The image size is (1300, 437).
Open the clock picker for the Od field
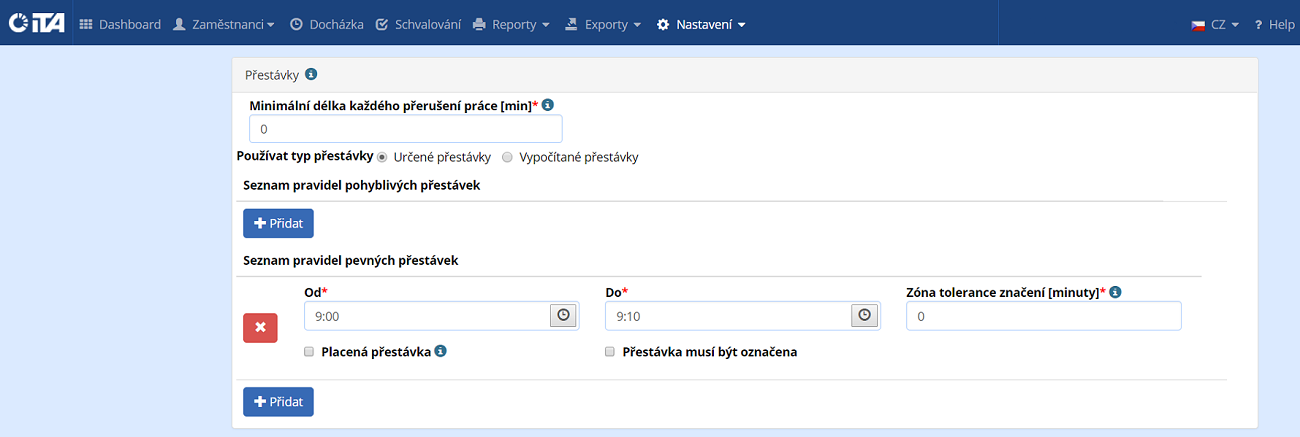(563, 316)
